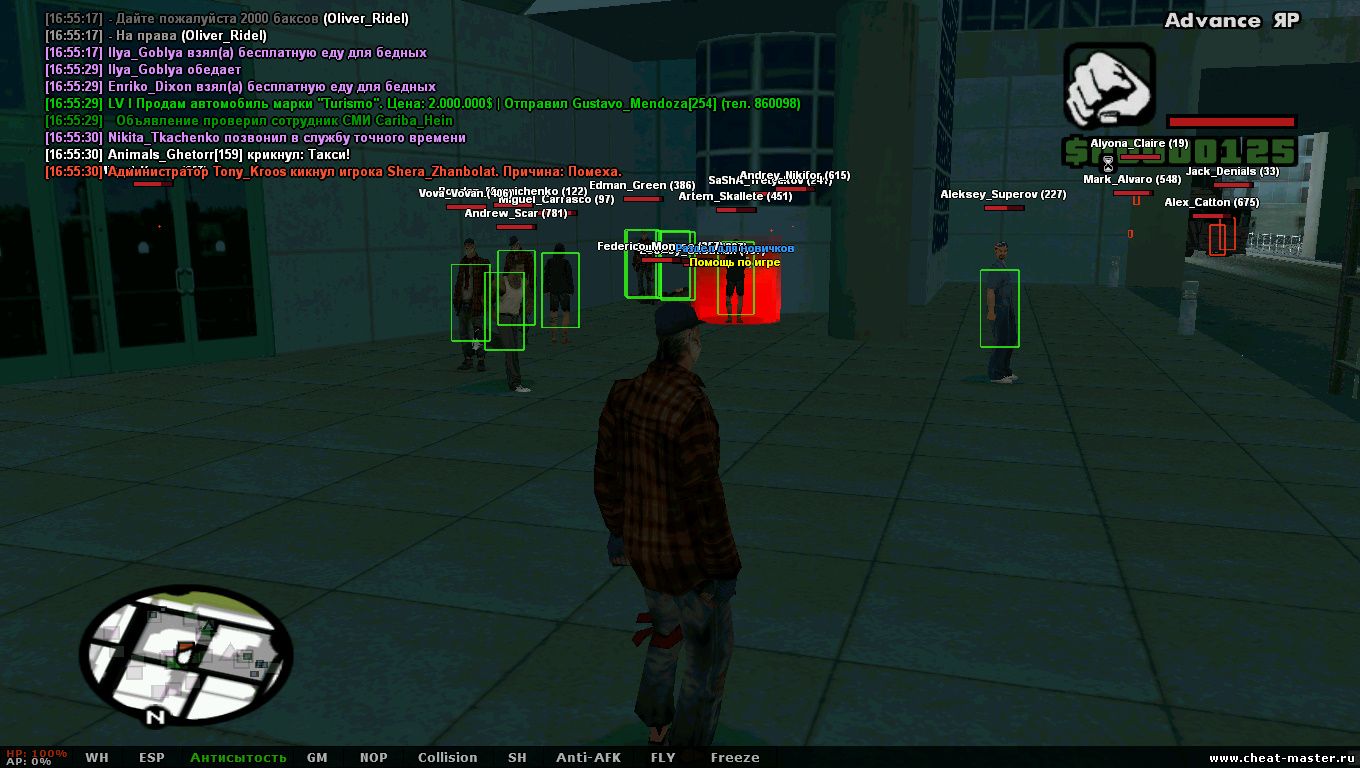Viewport: 1360px width, 768px height.
Task: Disable the Антисытость option
Action: click(238, 758)
